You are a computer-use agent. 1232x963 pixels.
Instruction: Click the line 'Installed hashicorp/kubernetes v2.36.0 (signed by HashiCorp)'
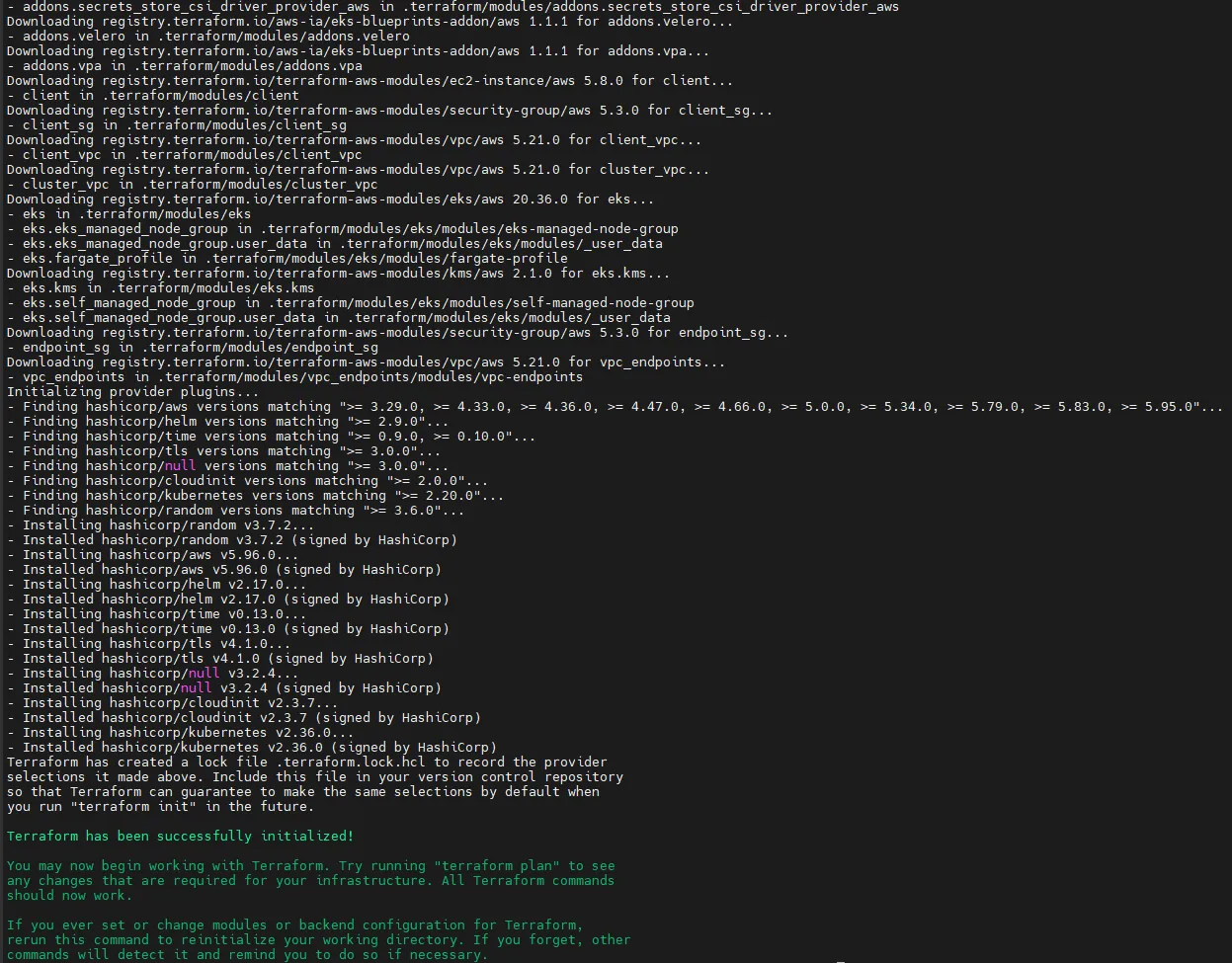[252, 748]
